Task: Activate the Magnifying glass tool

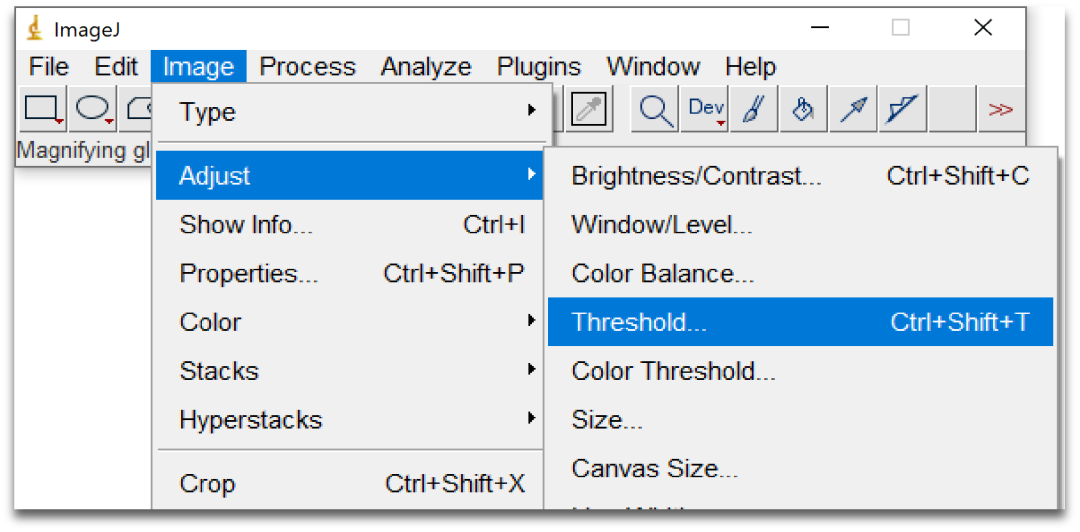Action: (x=656, y=110)
